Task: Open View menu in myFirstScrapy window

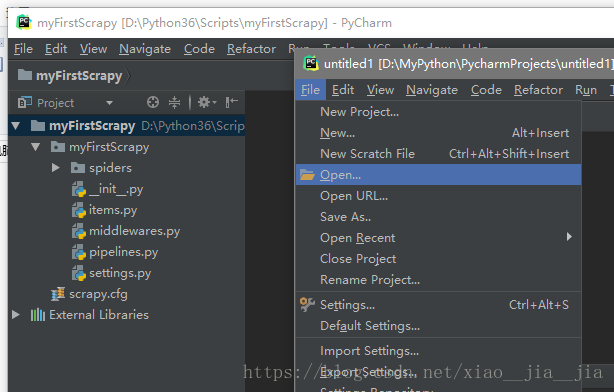Action: [93, 49]
